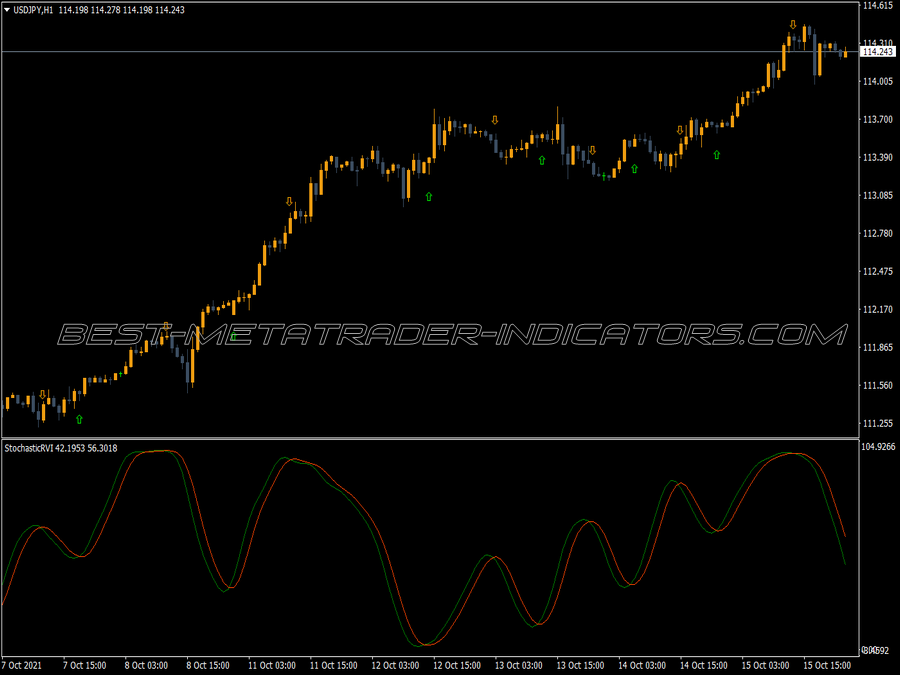Open the chart menu triangle beside USDJPY,H1
Screen dimensions: 900x675
[7, 10]
